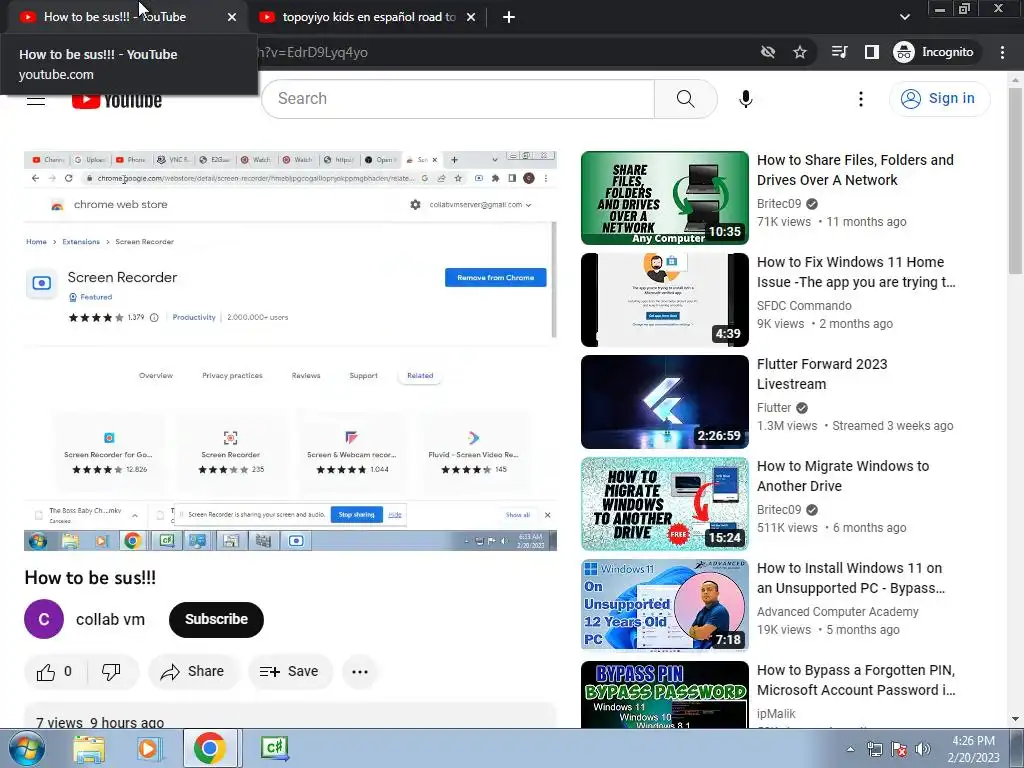Viewport: 1024px width, 768px height.
Task: Click the YouTube Search input field
Action: click(458, 99)
